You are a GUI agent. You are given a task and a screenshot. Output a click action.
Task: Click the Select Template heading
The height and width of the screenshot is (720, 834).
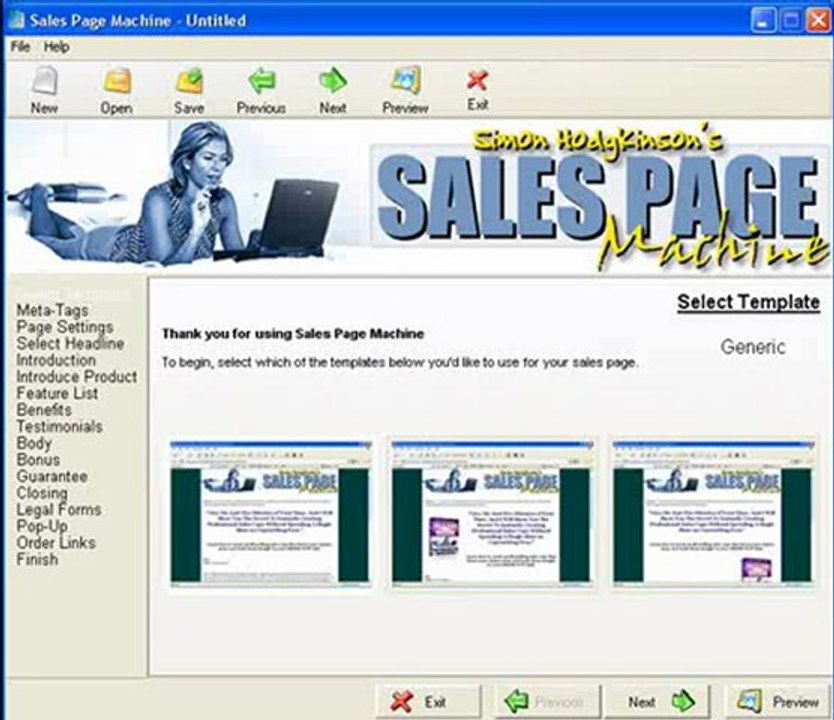point(748,302)
